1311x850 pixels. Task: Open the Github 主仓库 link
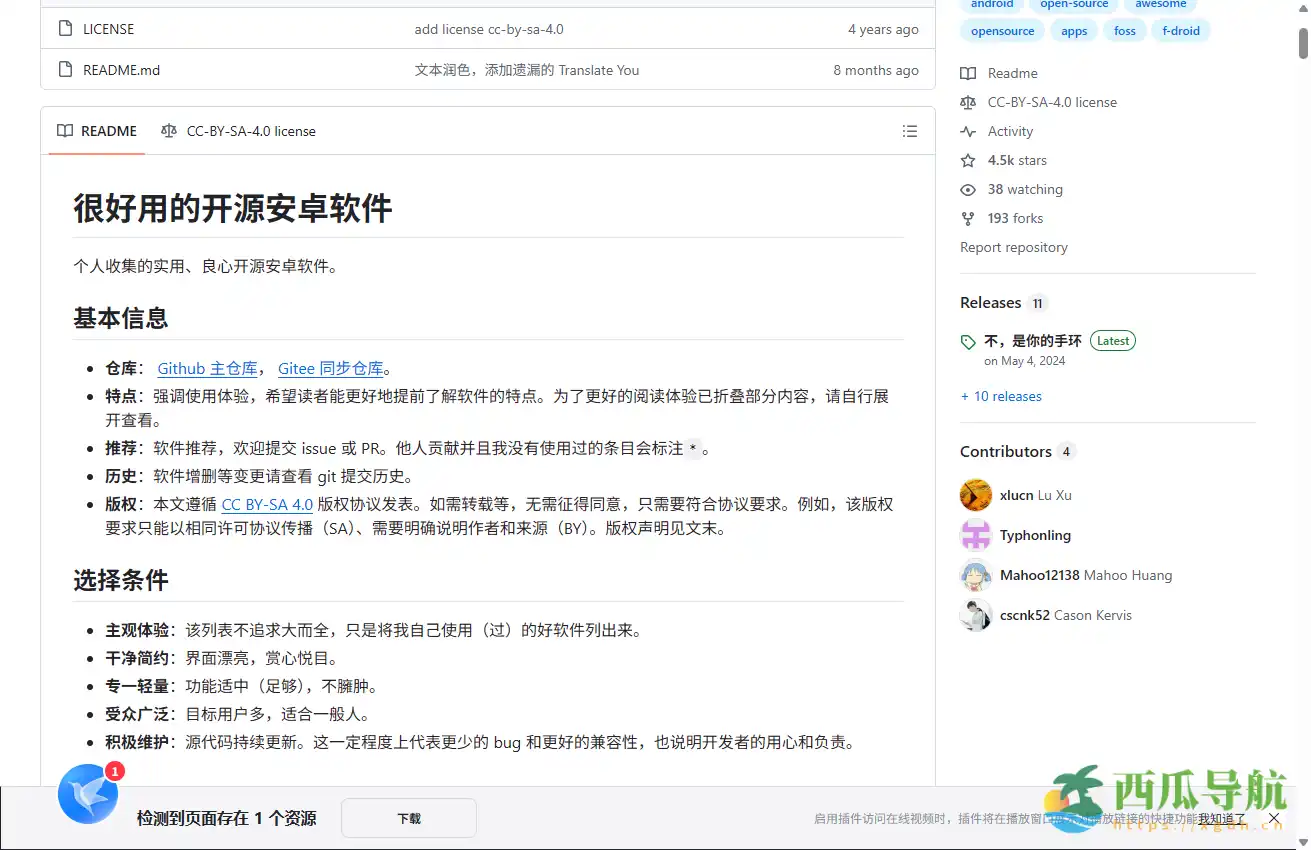coord(208,368)
